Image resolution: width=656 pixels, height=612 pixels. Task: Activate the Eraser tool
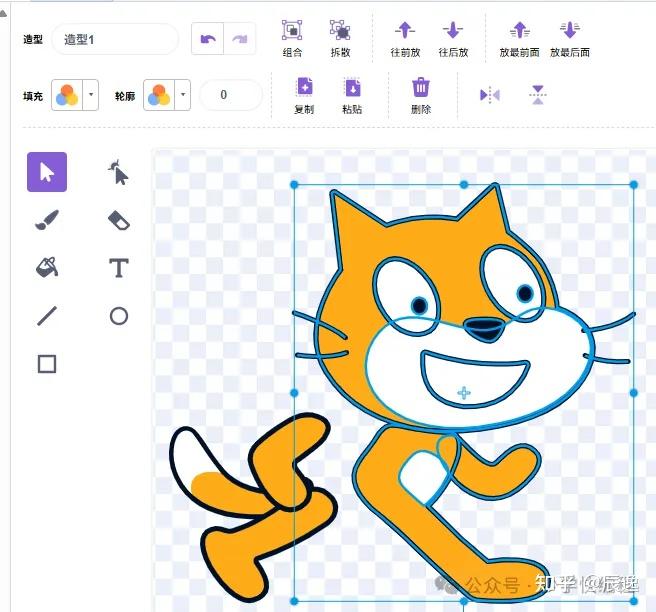119,220
